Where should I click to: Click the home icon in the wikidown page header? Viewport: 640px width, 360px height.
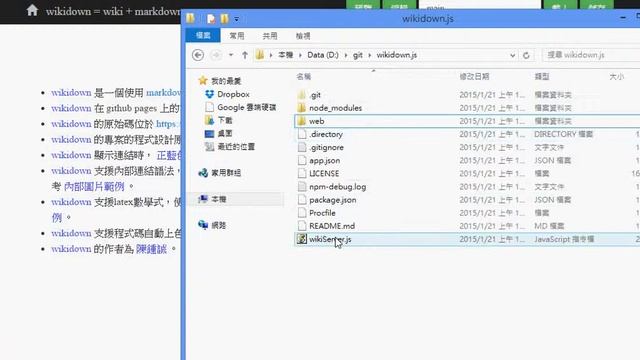(32, 10)
